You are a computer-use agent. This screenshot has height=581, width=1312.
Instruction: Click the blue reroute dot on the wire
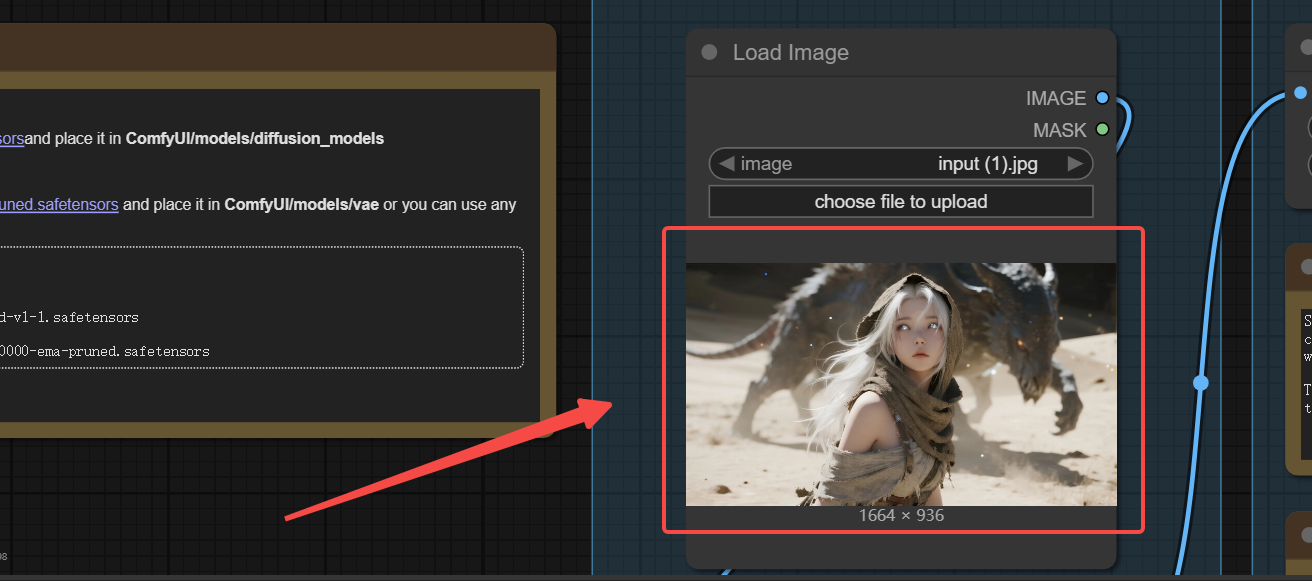pyautogui.click(x=1201, y=383)
